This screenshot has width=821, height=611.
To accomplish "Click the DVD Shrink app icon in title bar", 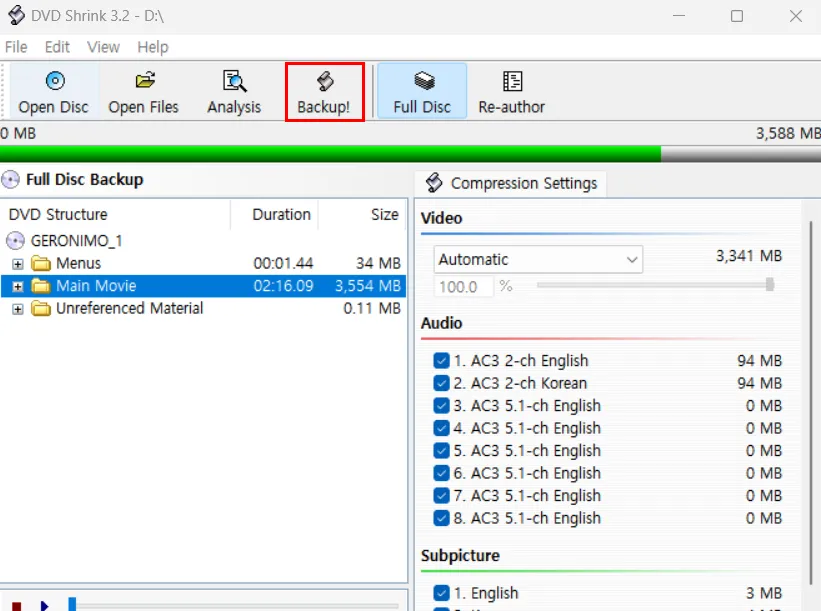I will coord(16,16).
